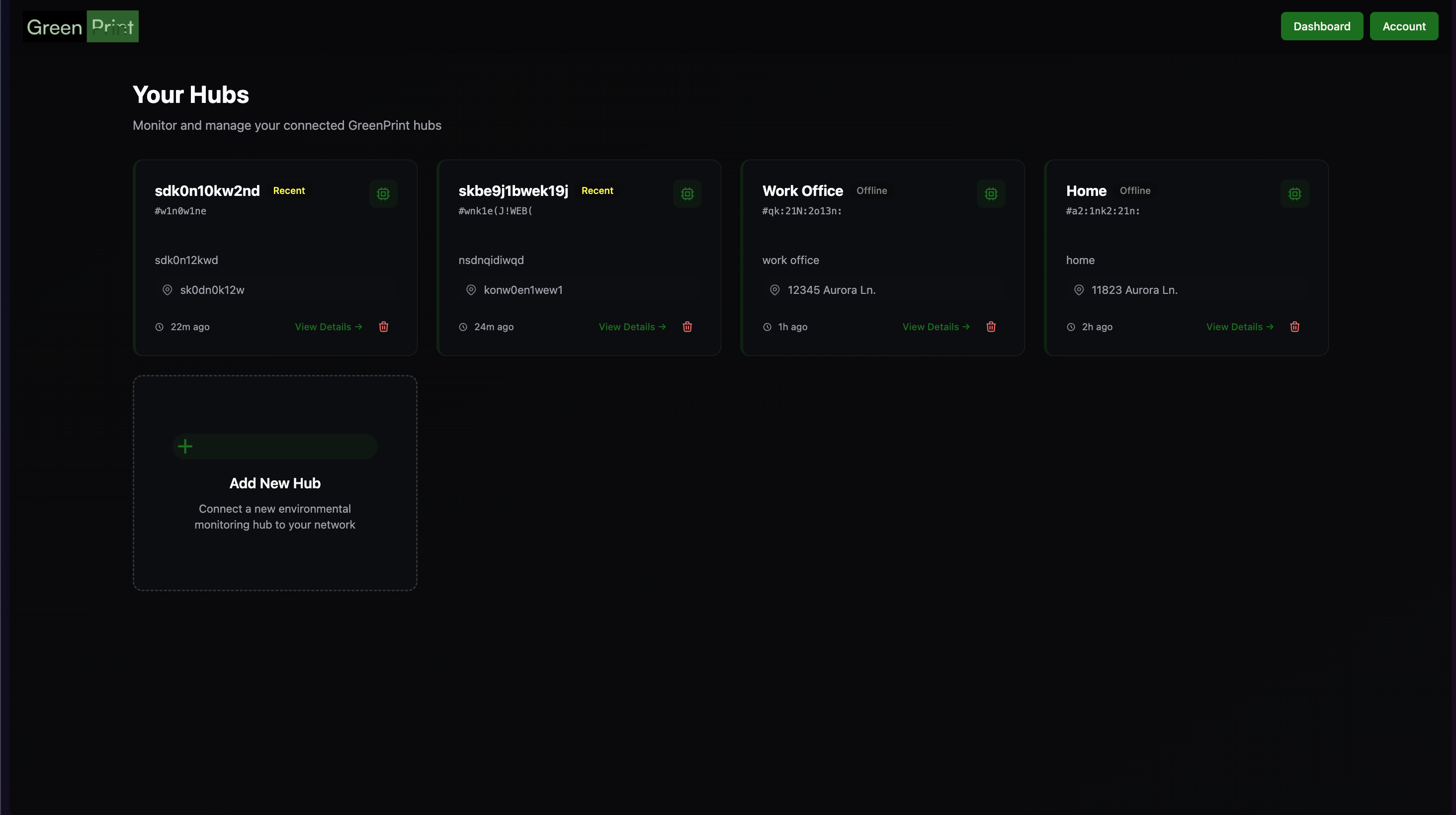Viewport: 1456px width, 815px height.
Task: Remove Work Office hub using trash icon
Action: point(991,327)
